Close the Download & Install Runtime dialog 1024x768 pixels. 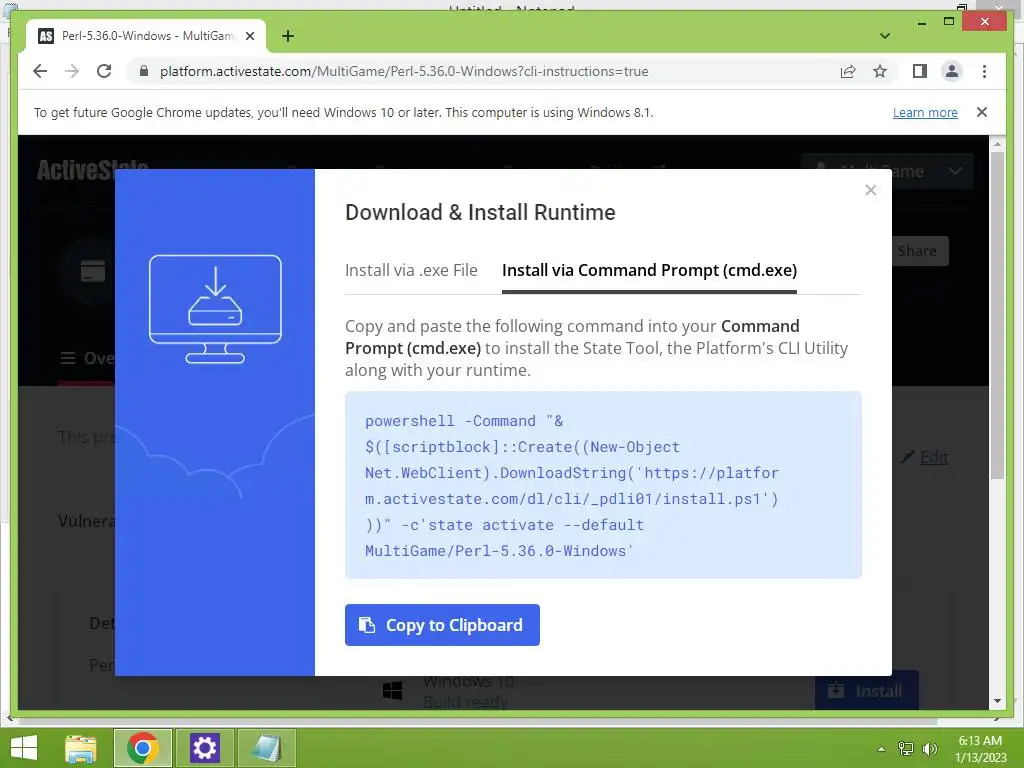(x=871, y=190)
